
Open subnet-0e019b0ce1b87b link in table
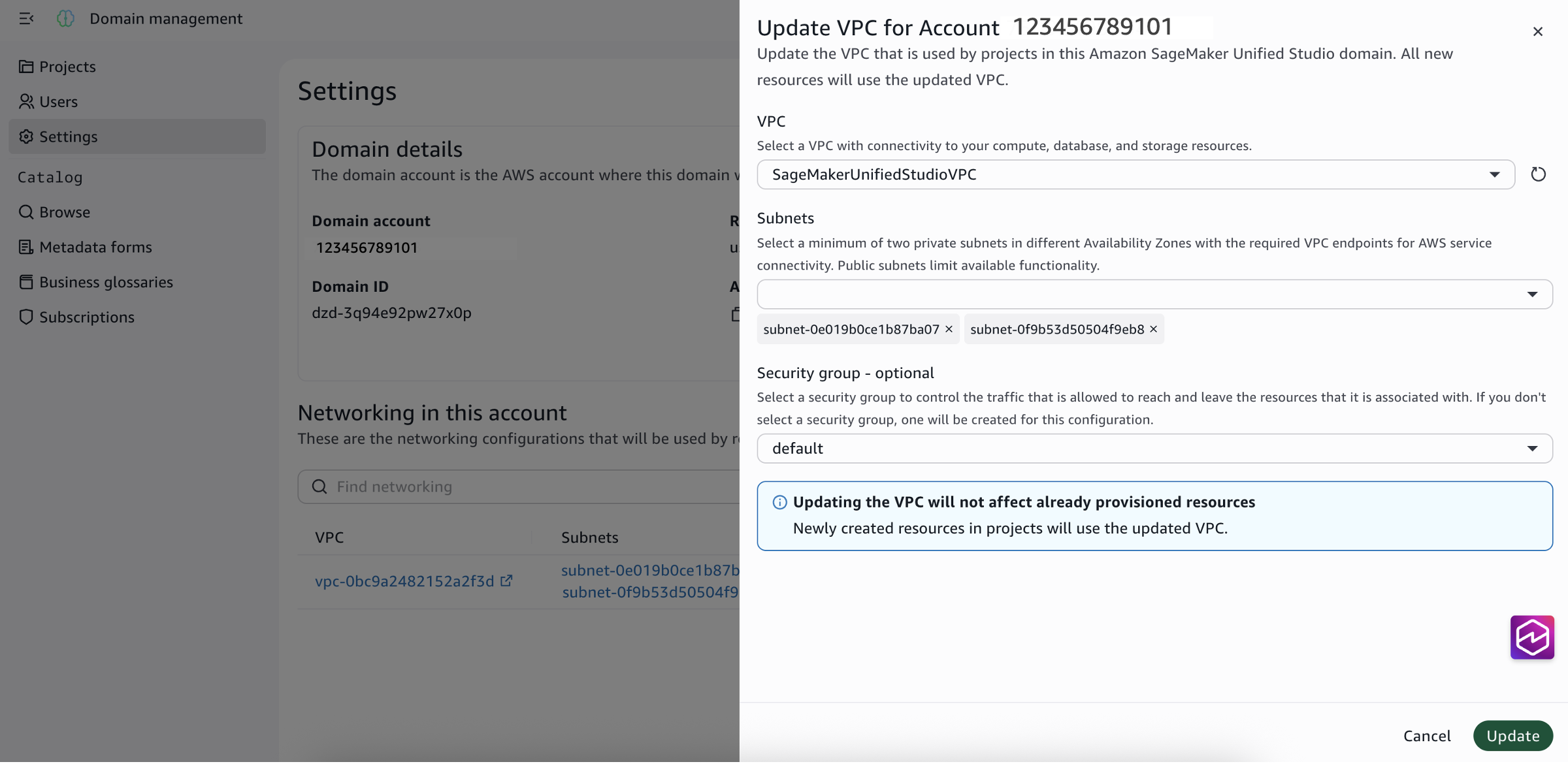[x=650, y=571]
